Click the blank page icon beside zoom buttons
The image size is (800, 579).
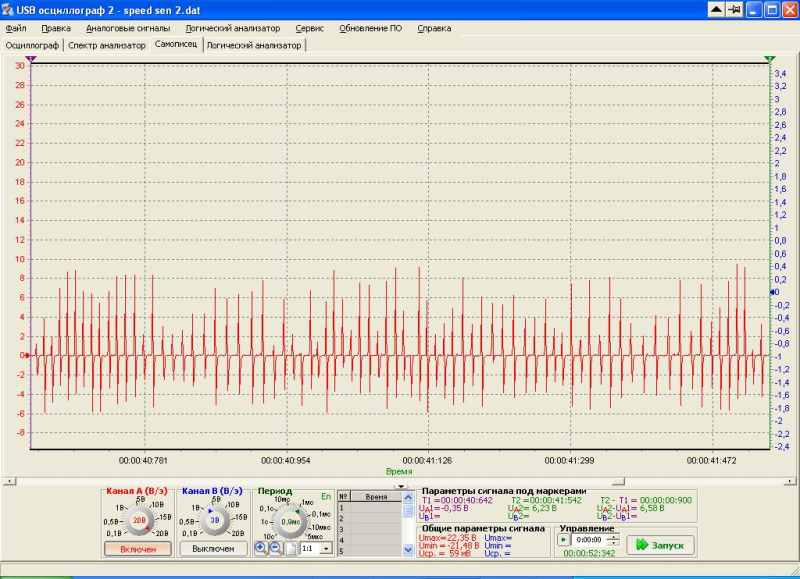point(290,548)
